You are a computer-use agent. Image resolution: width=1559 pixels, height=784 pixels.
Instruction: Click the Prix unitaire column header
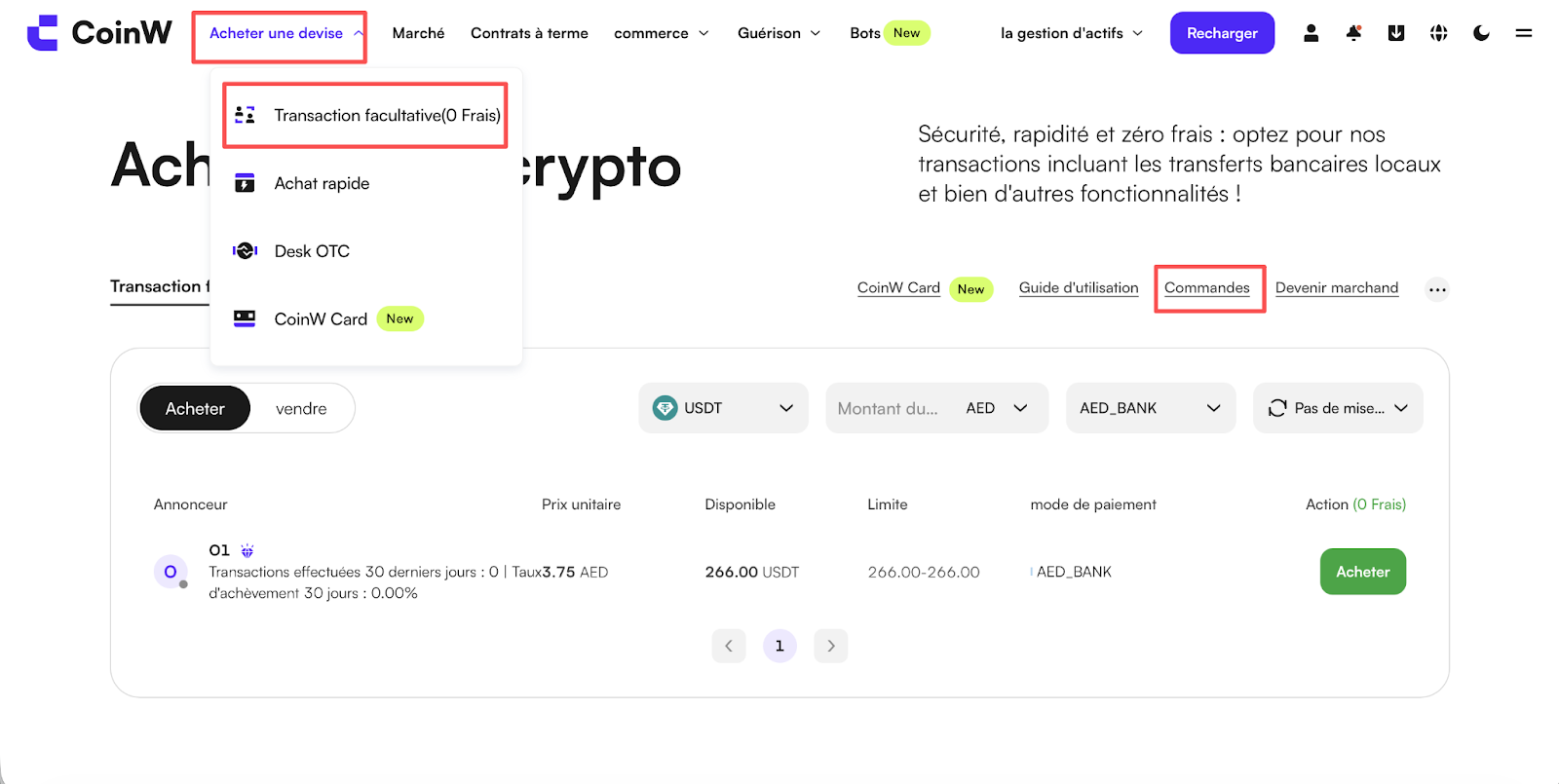coord(581,504)
